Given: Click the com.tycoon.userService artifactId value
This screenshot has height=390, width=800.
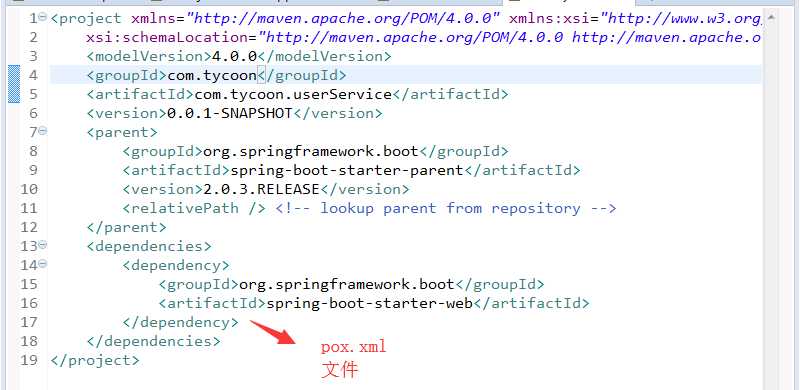Looking at the screenshot, I should 293,94.
